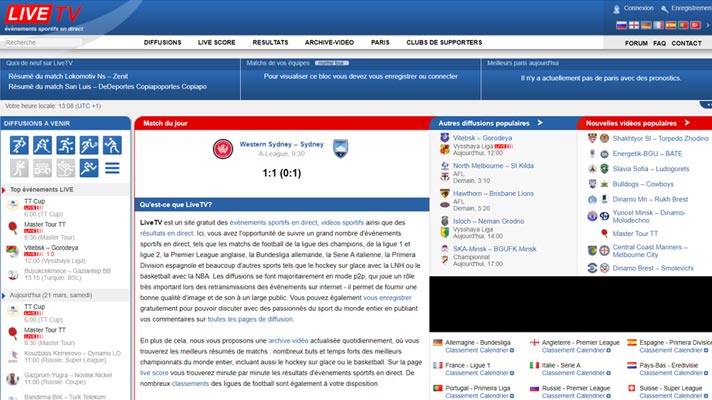
Task: Click the Switzerland flag next to Super League
Action: click(632, 388)
